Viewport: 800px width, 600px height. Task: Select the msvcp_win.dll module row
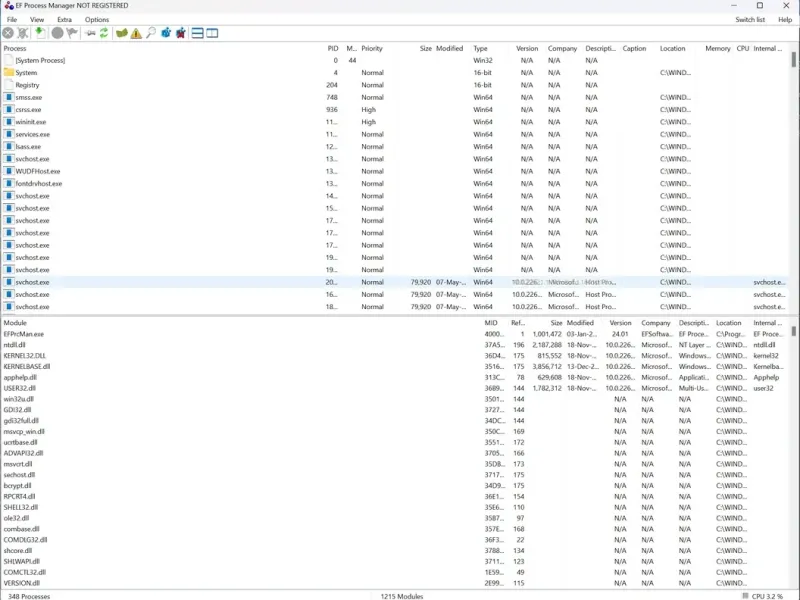point(395,432)
